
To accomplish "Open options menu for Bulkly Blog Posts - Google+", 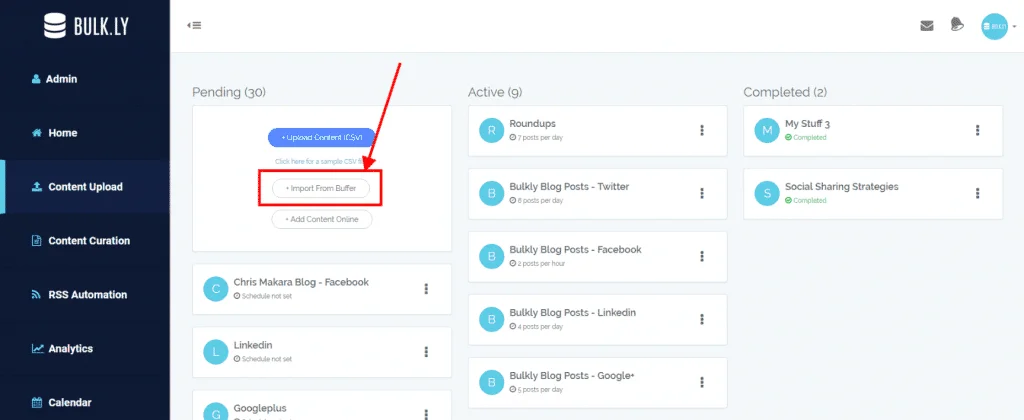I will (702, 382).
